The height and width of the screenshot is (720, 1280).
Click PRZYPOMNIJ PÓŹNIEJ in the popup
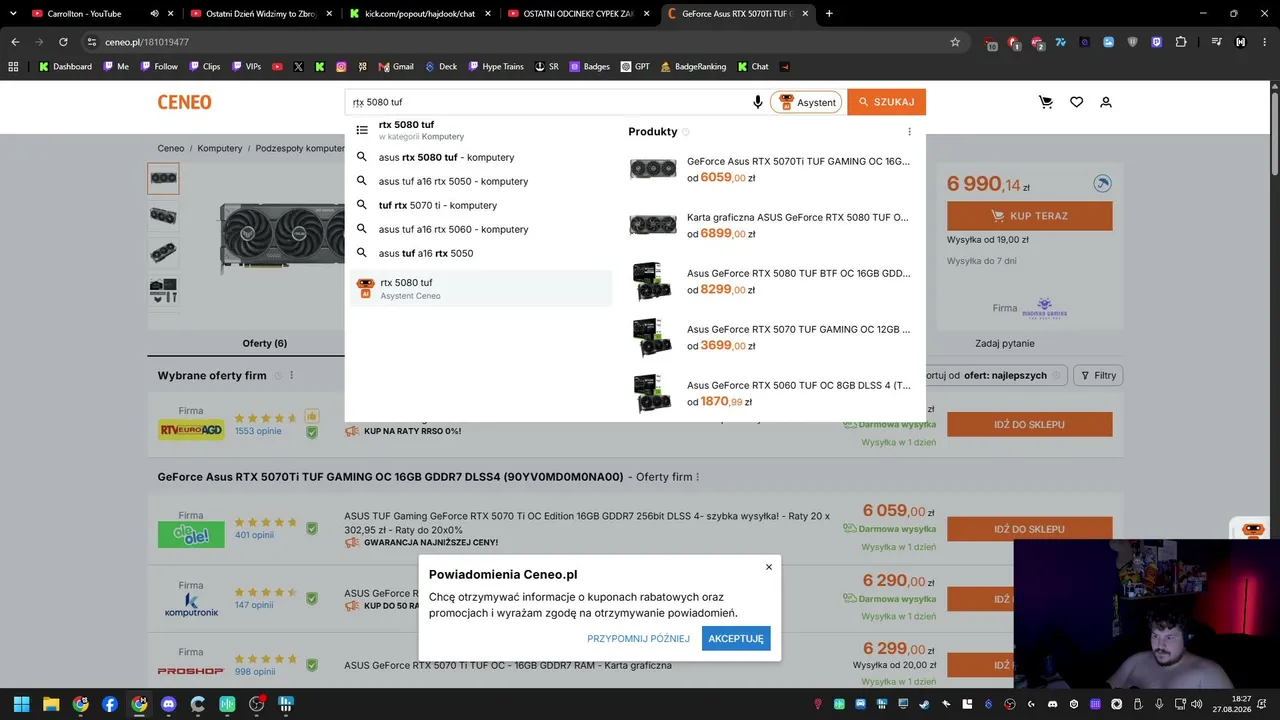pos(638,639)
